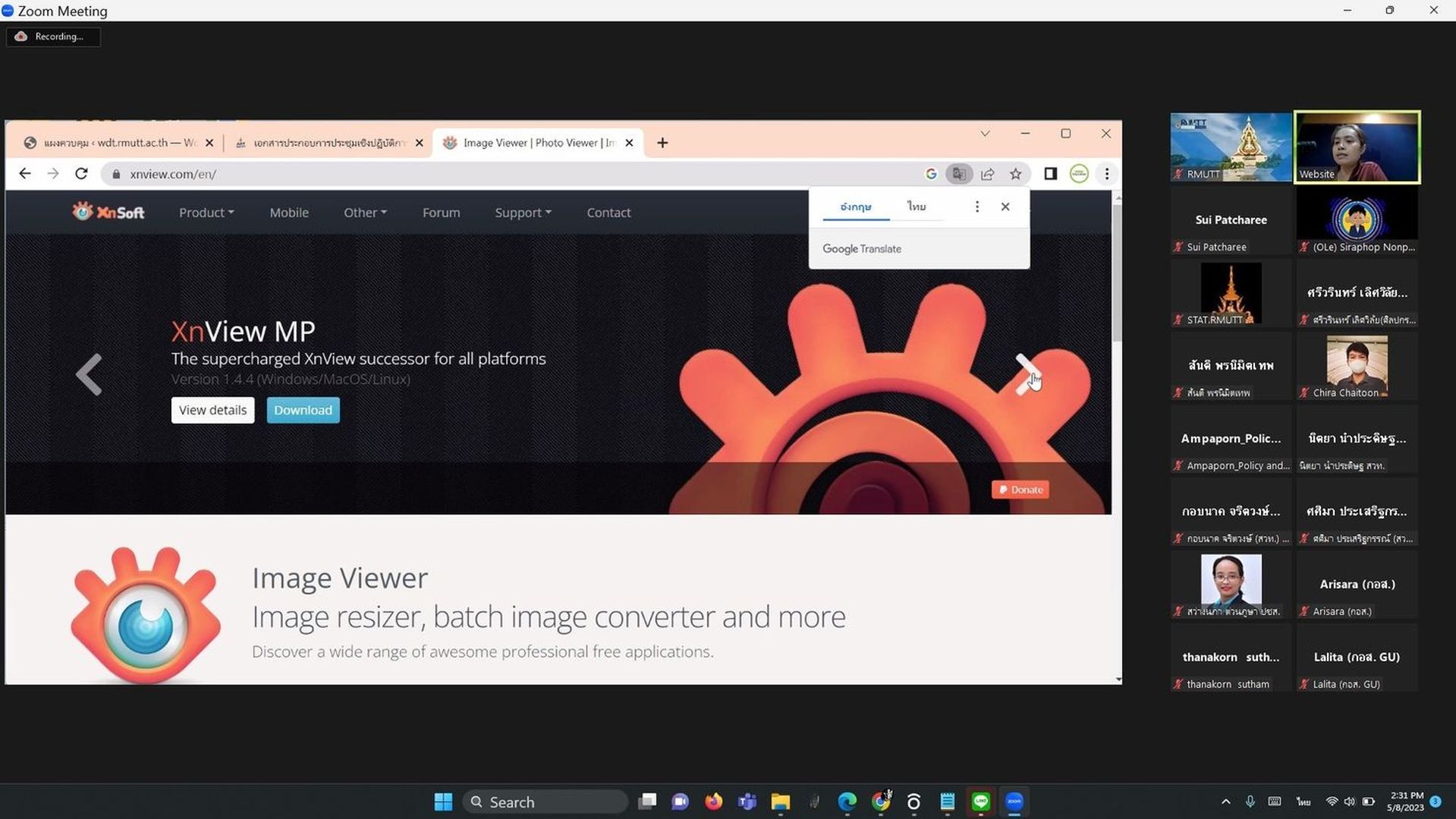Expand the Other dropdown menu
Viewport: 1456px width, 819px height.
pyautogui.click(x=365, y=213)
